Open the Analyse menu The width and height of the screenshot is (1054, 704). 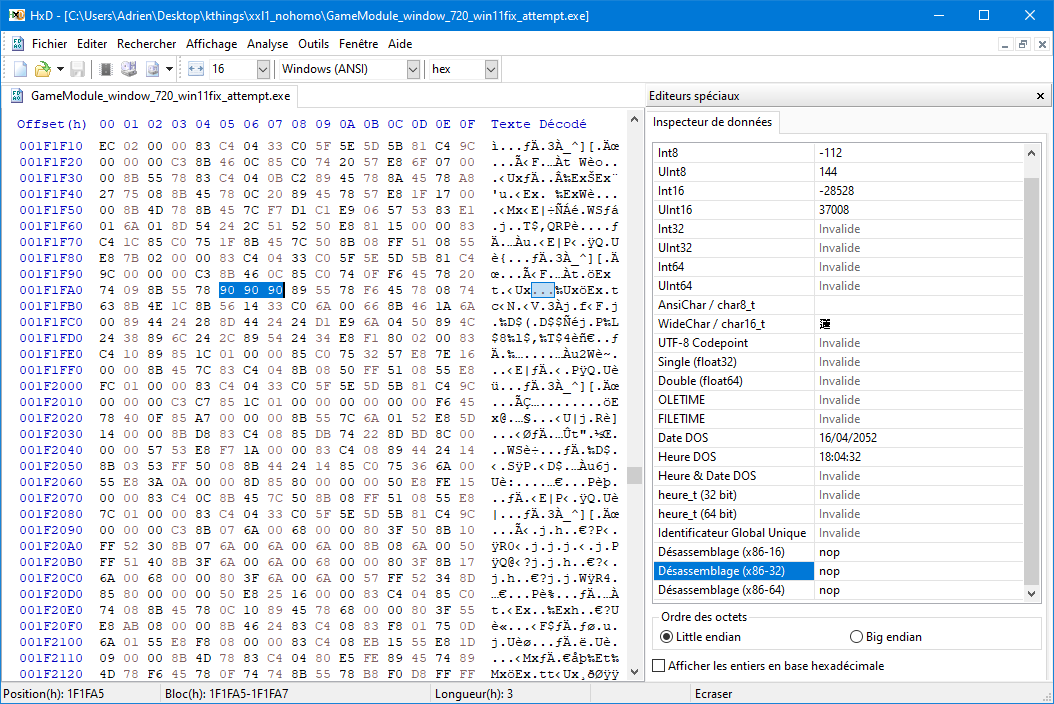click(x=268, y=44)
